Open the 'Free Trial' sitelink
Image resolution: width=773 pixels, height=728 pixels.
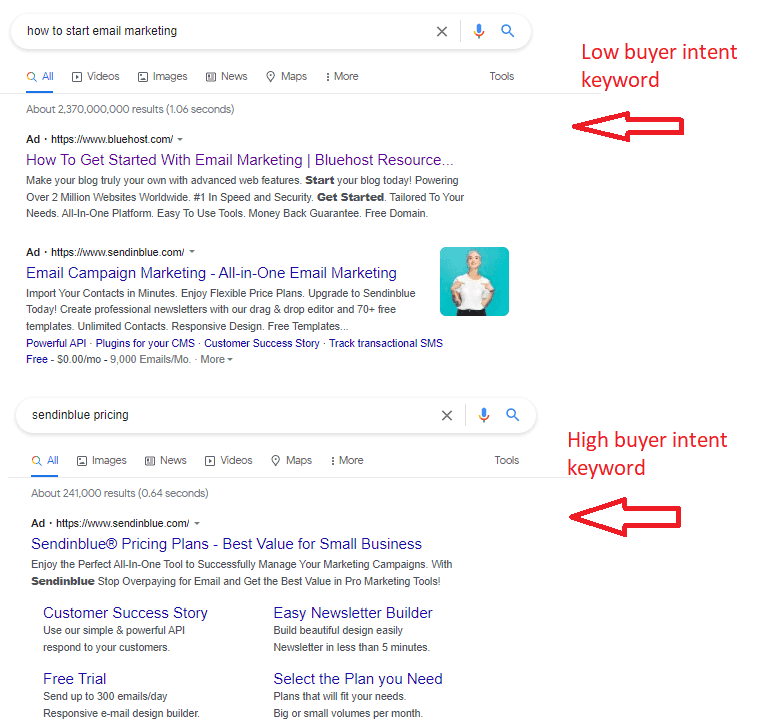pos(74,679)
